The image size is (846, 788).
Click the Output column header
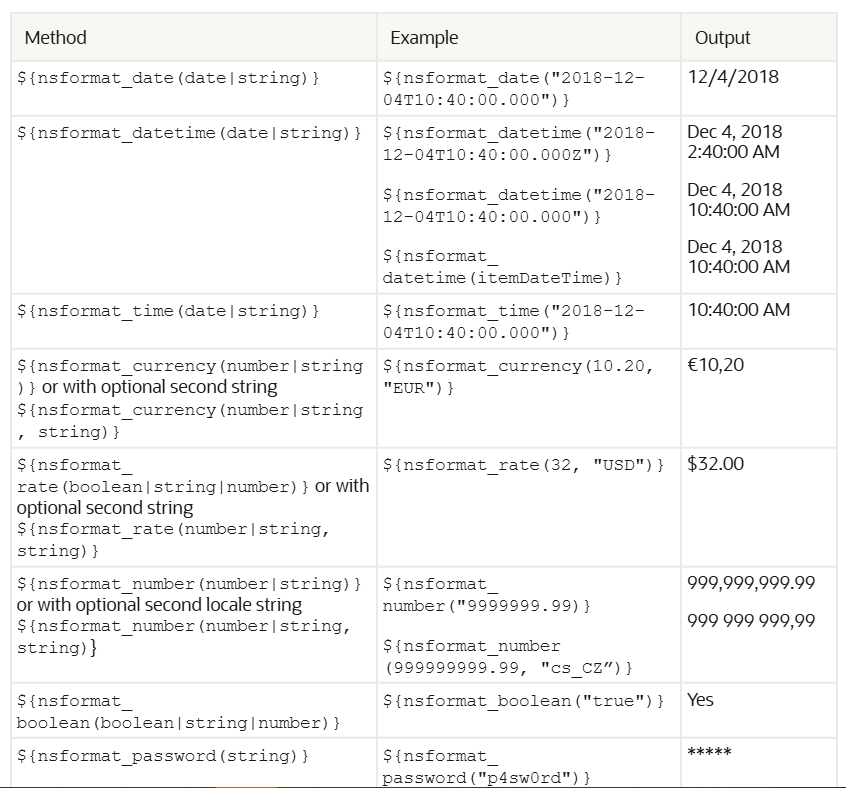click(722, 38)
